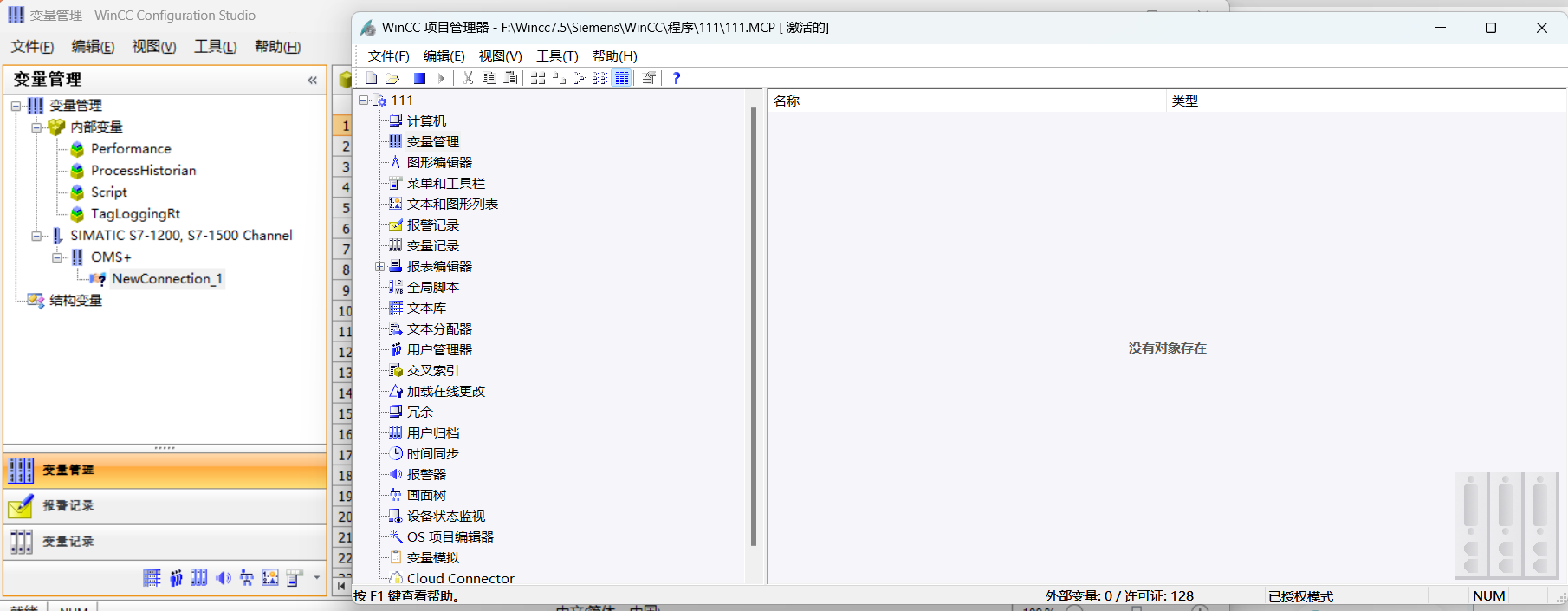Expand the 报表编辑器 tree node

379,267
